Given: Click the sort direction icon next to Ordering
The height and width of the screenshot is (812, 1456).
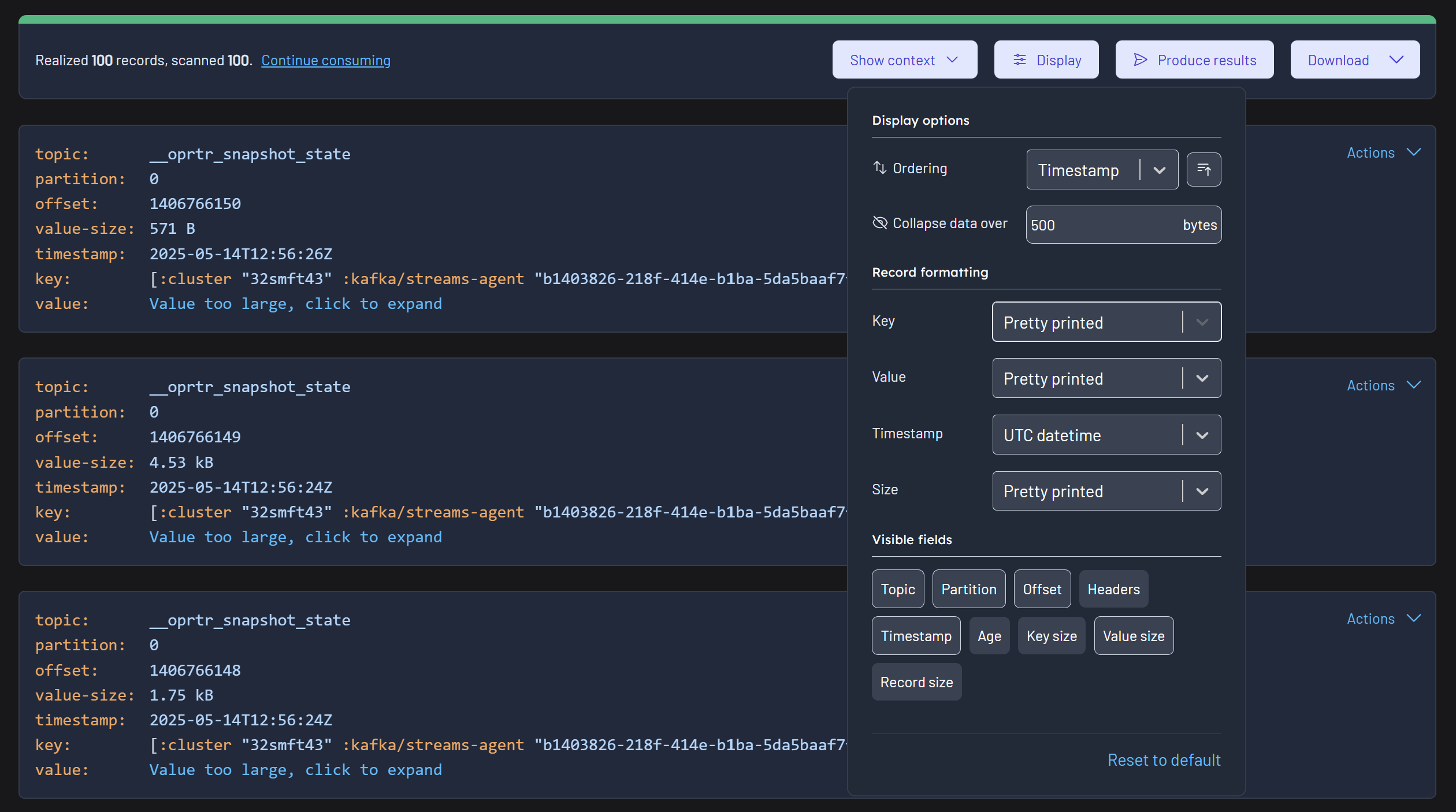Looking at the screenshot, I should tap(1204, 170).
